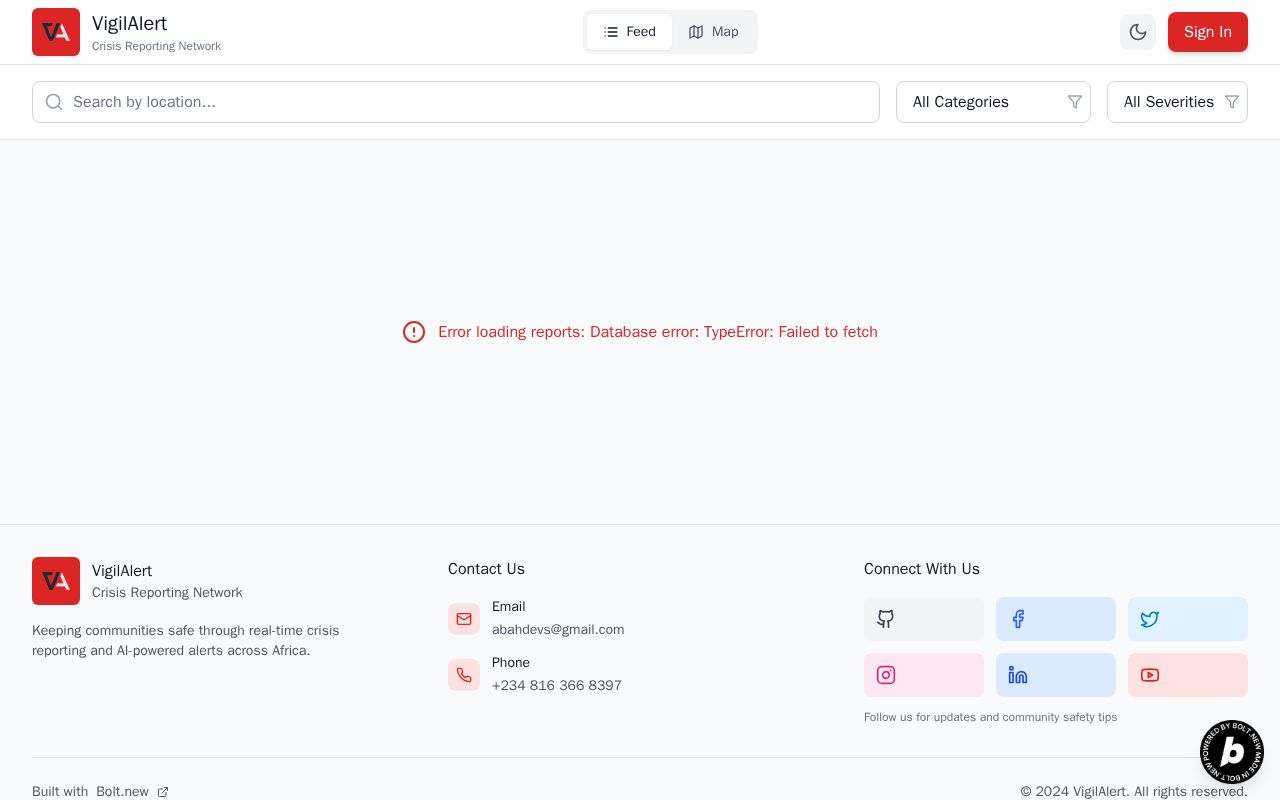Click the footer VigilAlert logo
Viewport: 1280px width, 800px height.
[56, 581]
